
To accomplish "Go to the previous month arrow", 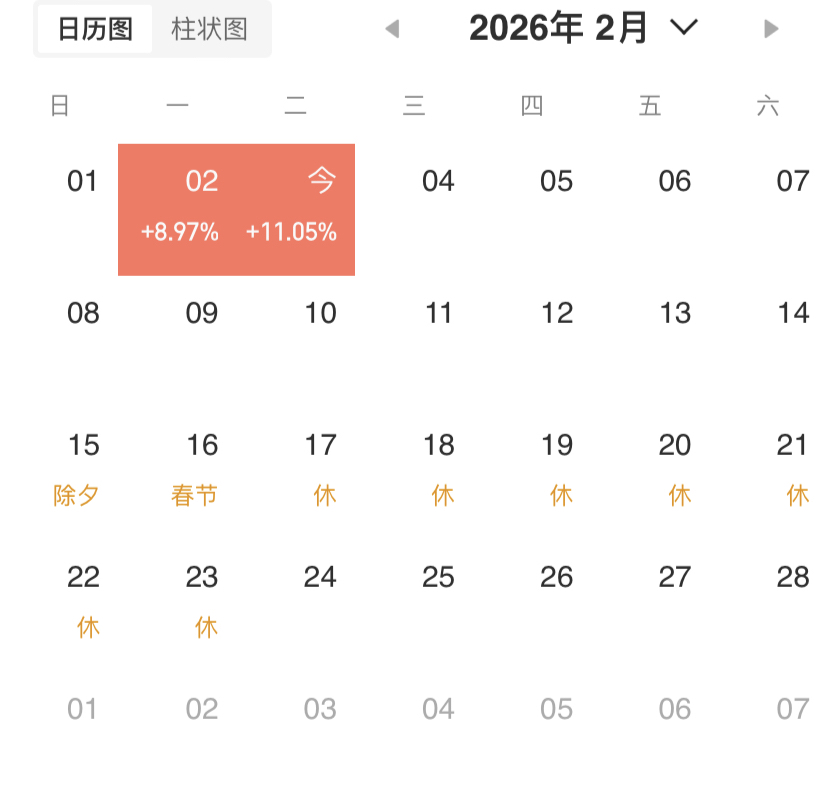I will [392, 29].
